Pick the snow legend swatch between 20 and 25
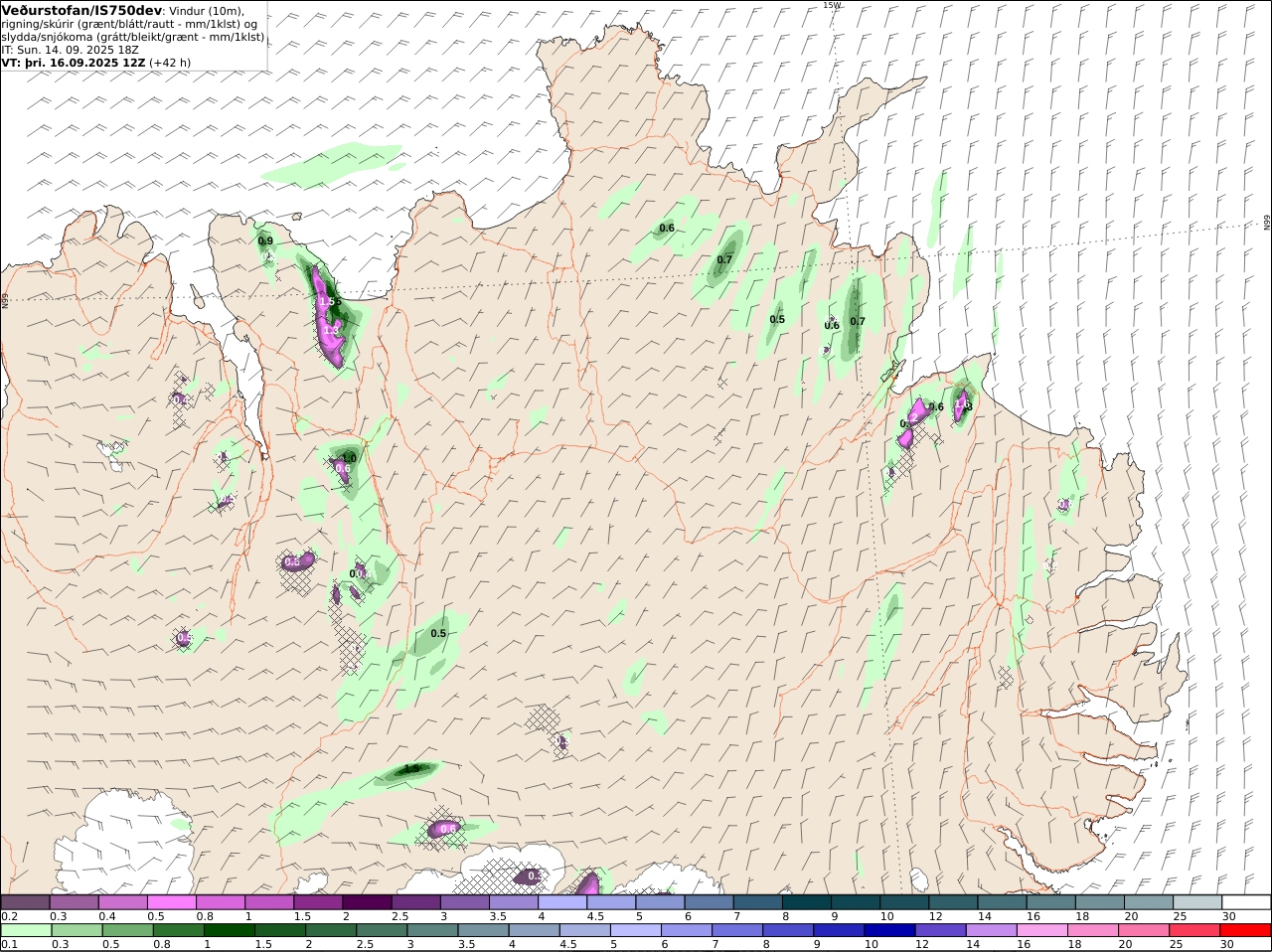 click(x=1149, y=902)
